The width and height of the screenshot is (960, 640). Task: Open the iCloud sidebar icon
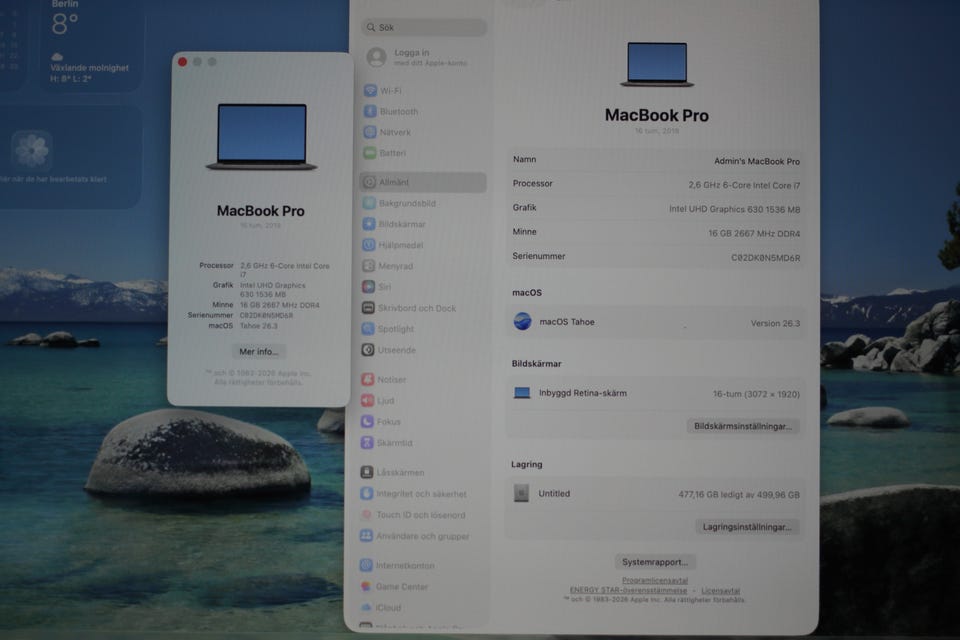[366, 608]
